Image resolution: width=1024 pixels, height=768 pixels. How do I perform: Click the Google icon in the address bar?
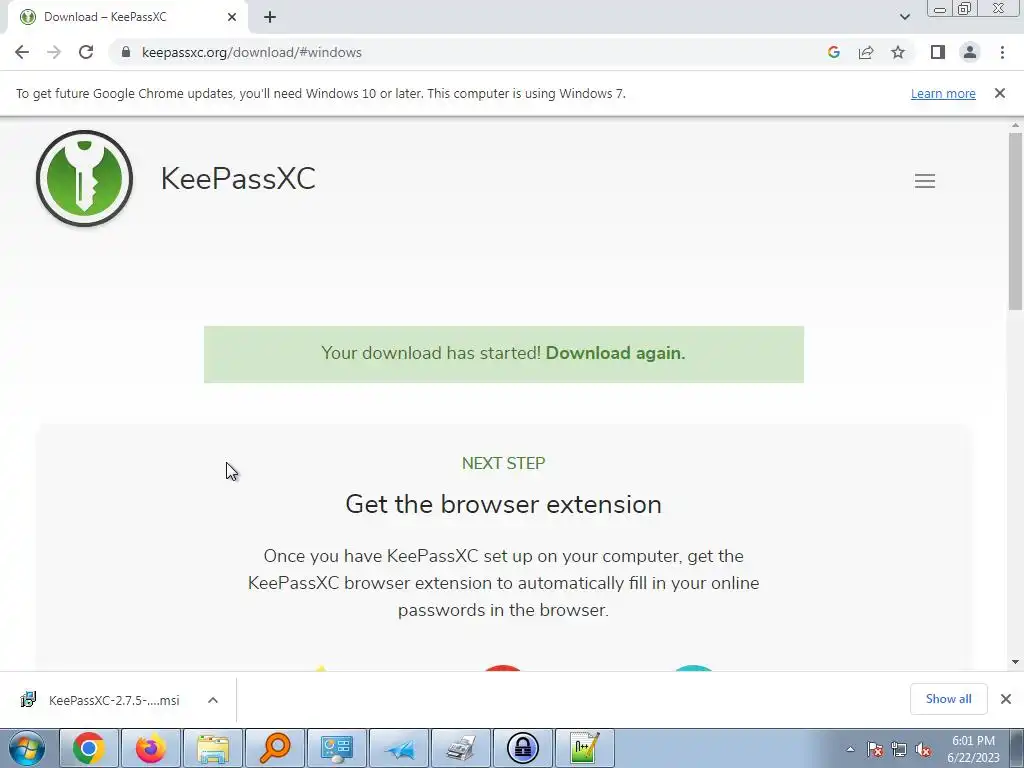coord(833,52)
